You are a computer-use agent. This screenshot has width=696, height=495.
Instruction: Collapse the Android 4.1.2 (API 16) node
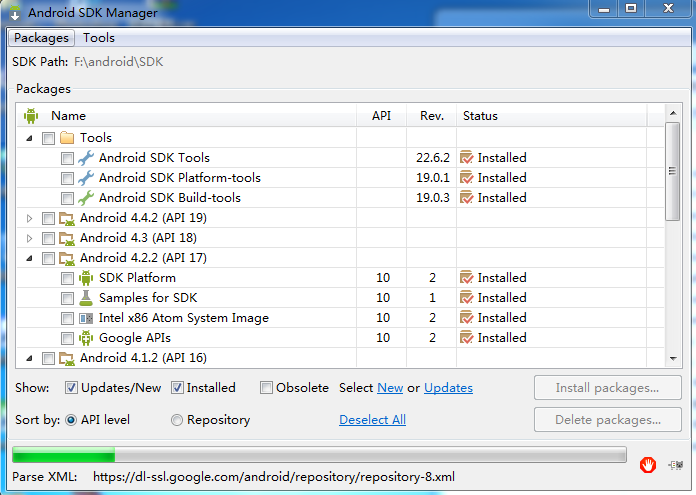[29, 358]
